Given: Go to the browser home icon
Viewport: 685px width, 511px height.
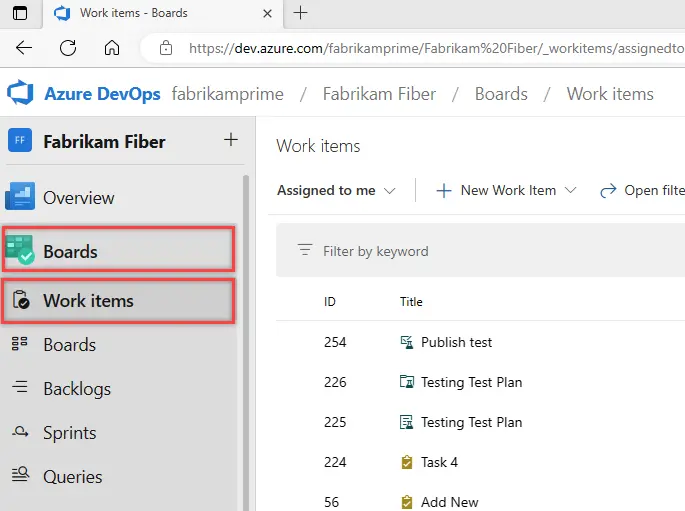Looking at the screenshot, I should (x=112, y=48).
